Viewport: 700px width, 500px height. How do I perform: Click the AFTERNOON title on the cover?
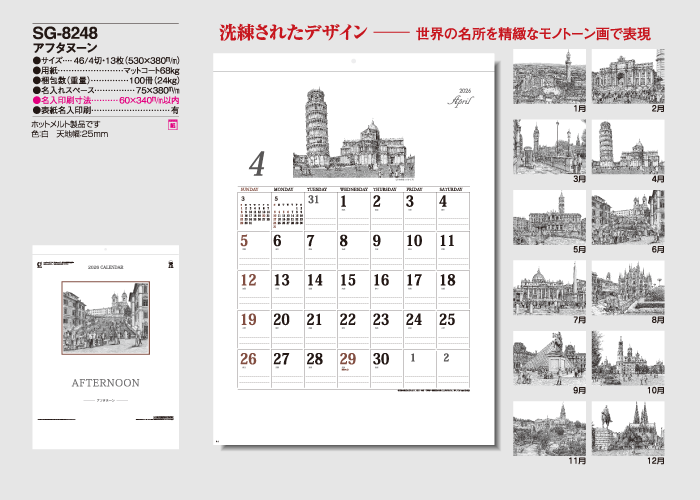[105, 383]
